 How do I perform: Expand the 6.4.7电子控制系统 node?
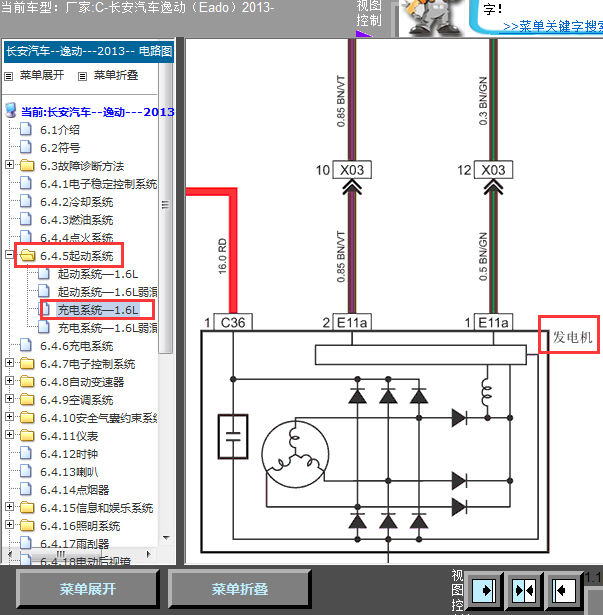(9, 363)
